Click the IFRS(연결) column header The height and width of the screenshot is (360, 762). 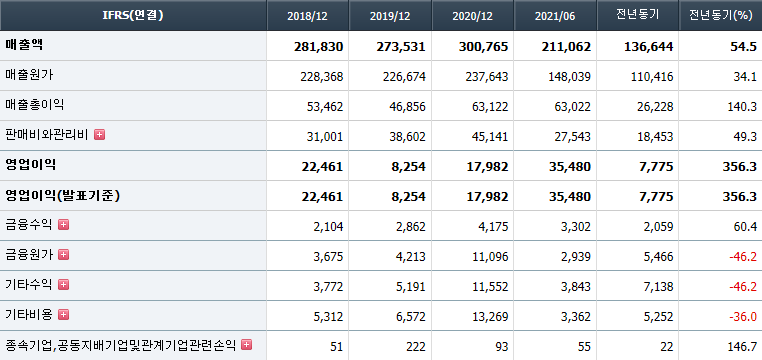pyautogui.click(x=133, y=16)
